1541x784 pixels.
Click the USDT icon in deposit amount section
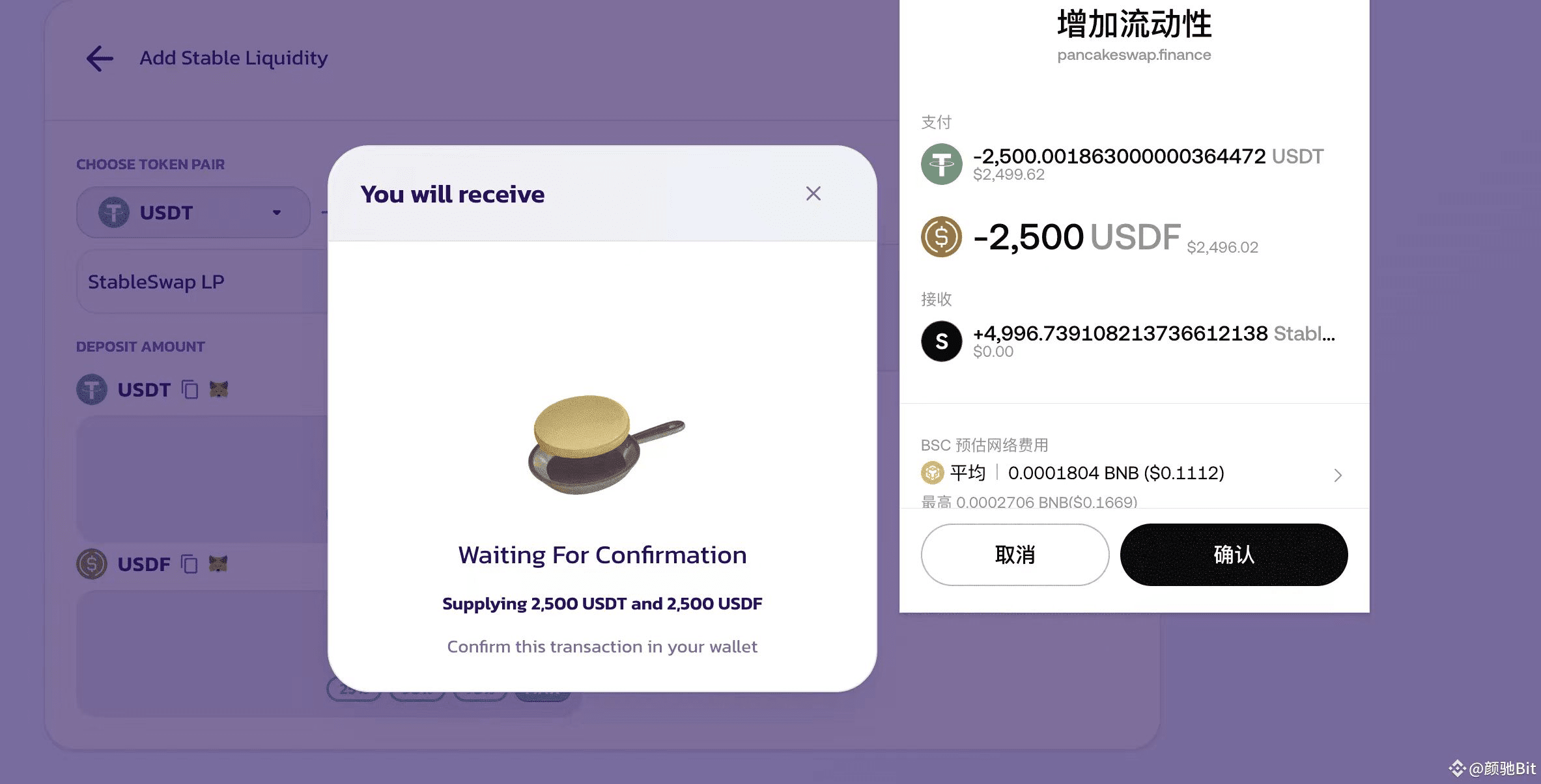pos(92,389)
